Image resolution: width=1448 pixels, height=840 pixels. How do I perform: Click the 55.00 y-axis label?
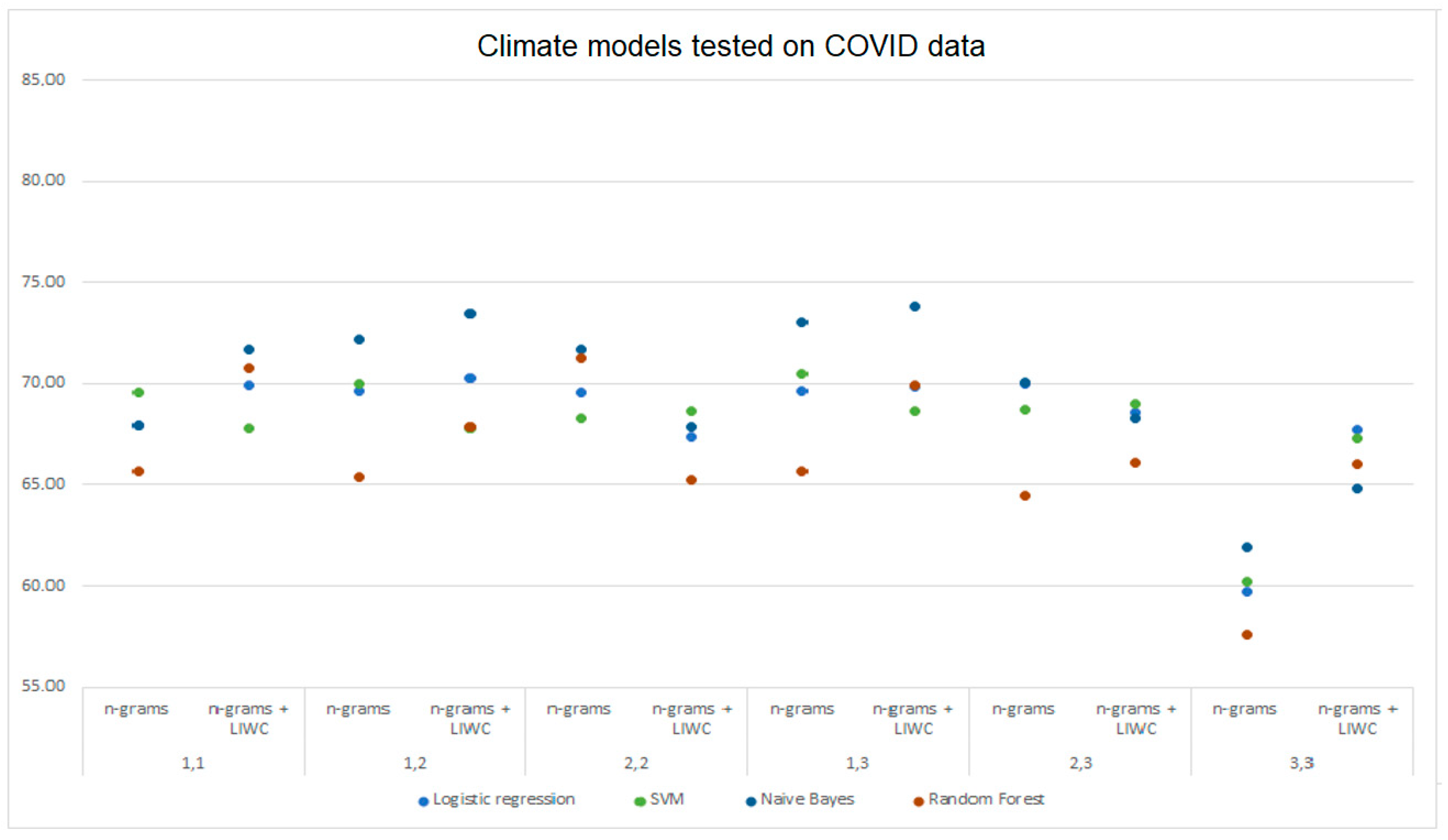[x=43, y=686]
